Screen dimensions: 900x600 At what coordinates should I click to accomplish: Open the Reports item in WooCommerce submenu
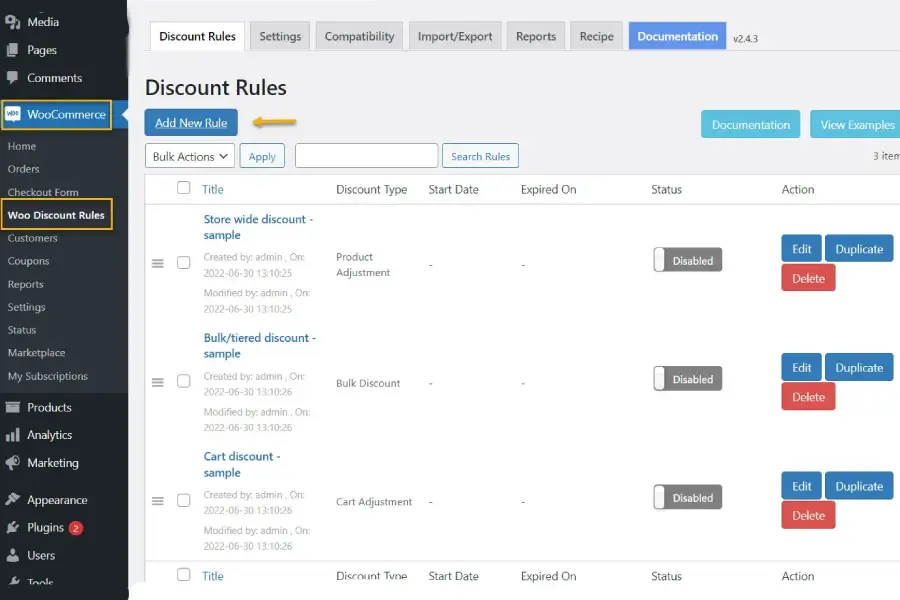25,284
